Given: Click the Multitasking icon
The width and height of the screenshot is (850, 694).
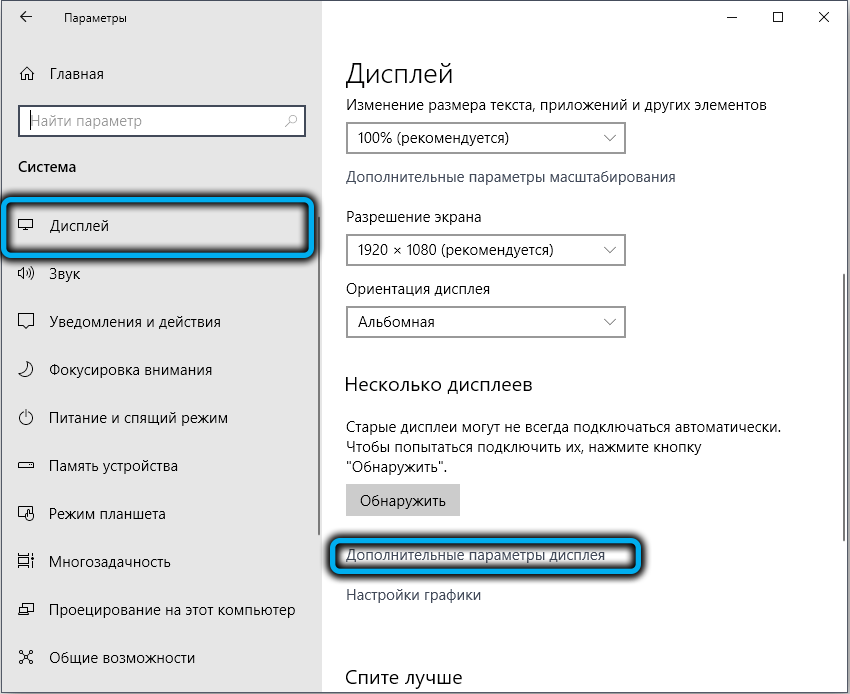Looking at the screenshot, I should pyautogui.click(x=27, y=562).
